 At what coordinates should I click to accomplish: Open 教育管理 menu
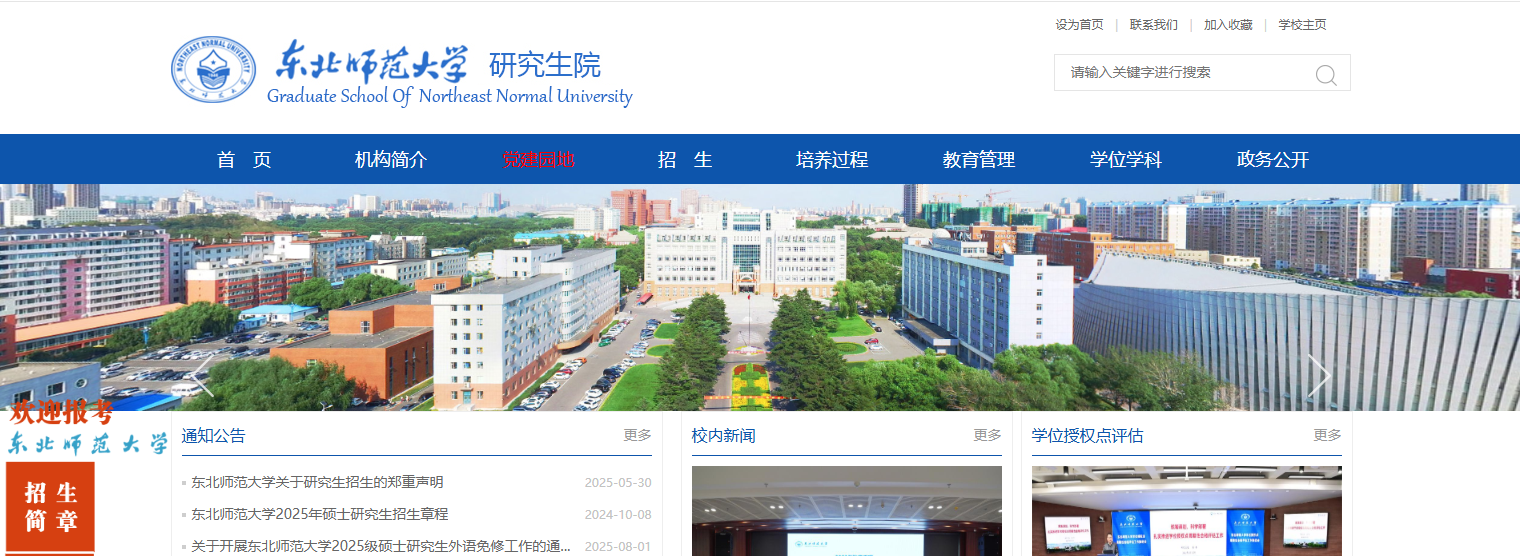tap(979, 159)
